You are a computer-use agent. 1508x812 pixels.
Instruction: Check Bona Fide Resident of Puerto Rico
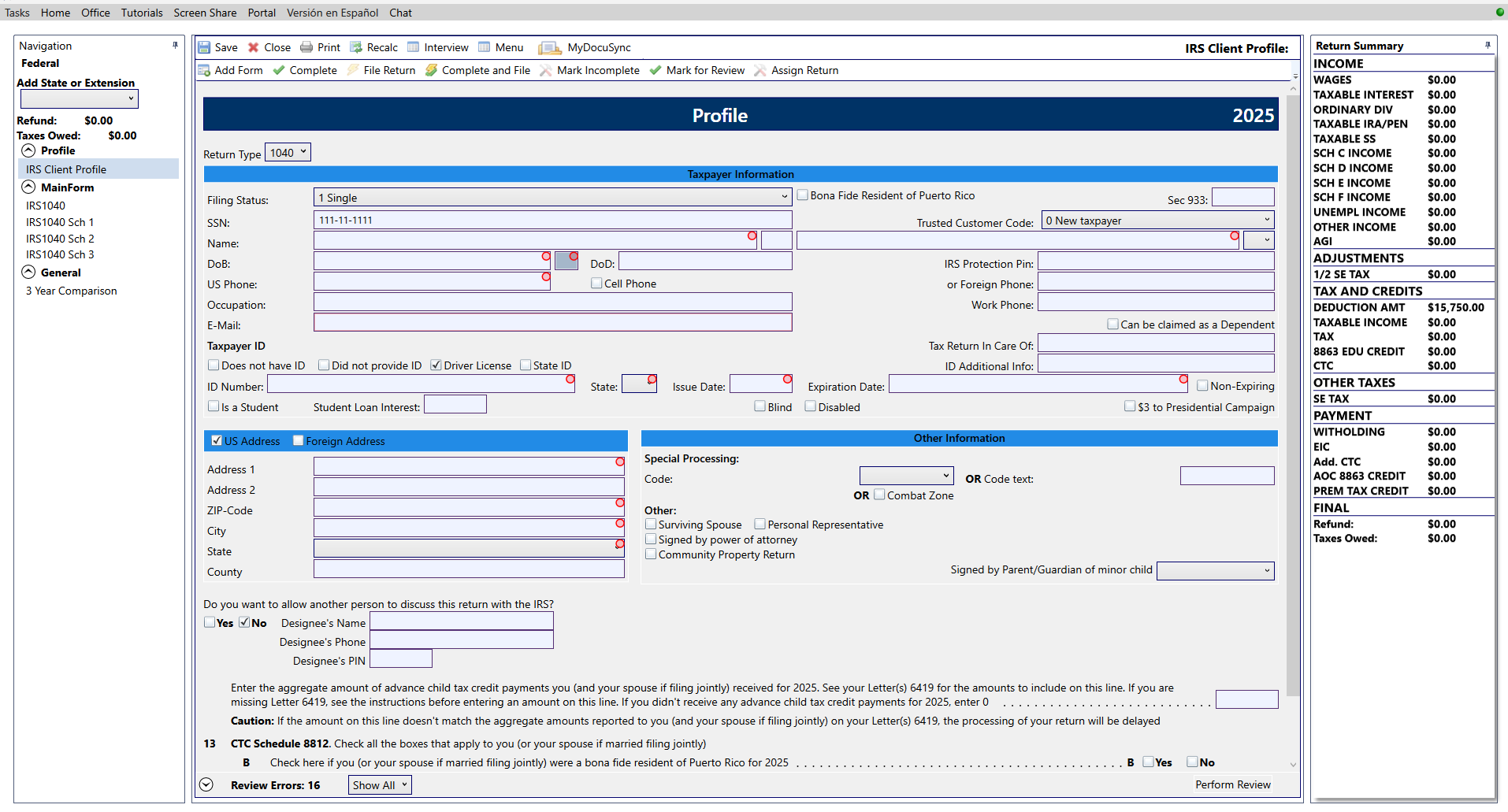(x=803, y=195)
